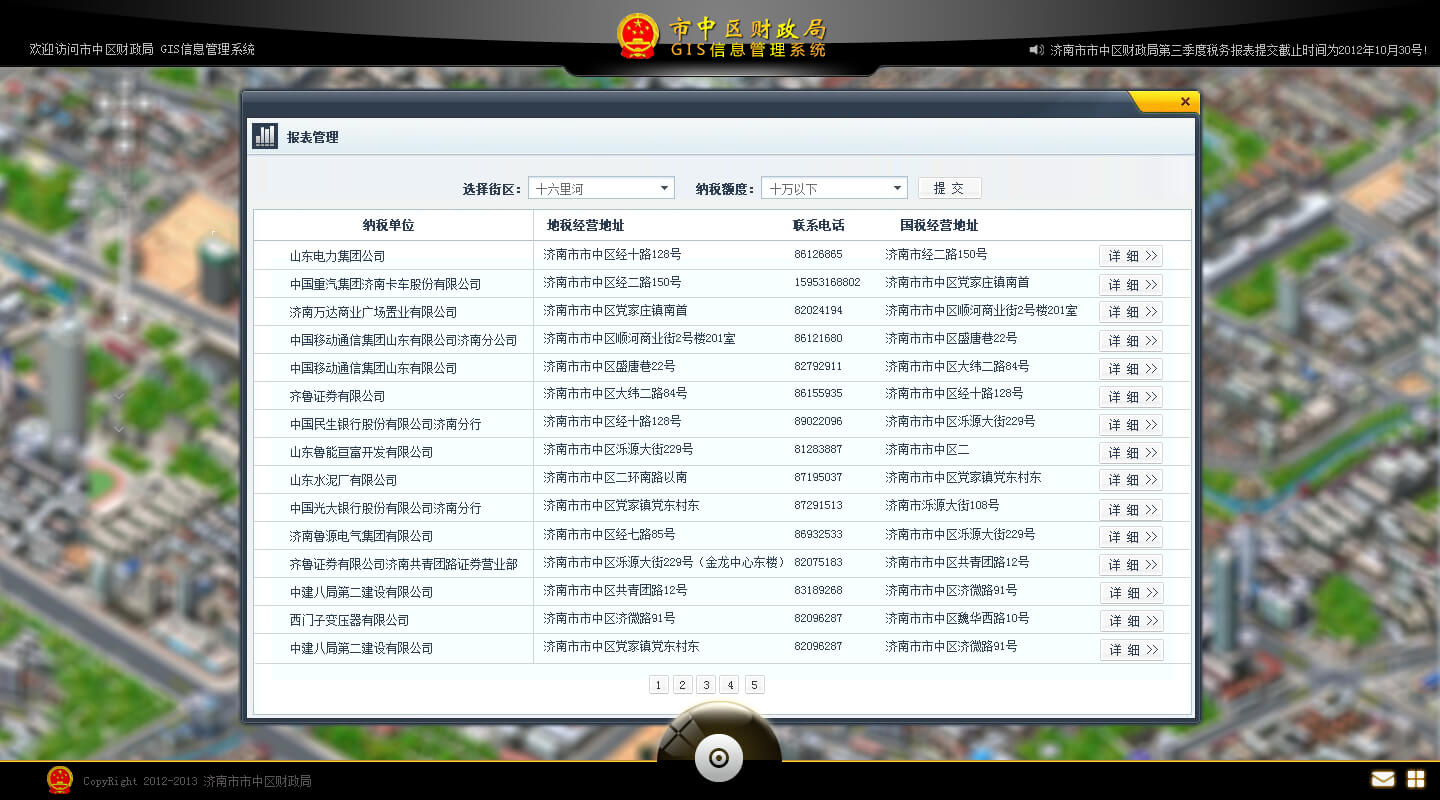
Task: Open details for 中国移动通信集团山东有限公司济南分公司
Action: (1131, 341)
